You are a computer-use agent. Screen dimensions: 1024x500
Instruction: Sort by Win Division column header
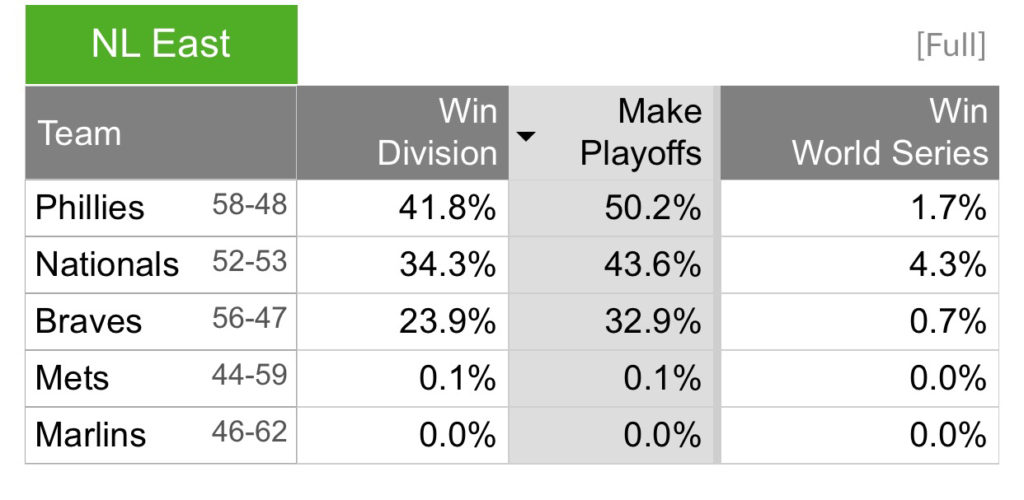click(x=437, y=132)
